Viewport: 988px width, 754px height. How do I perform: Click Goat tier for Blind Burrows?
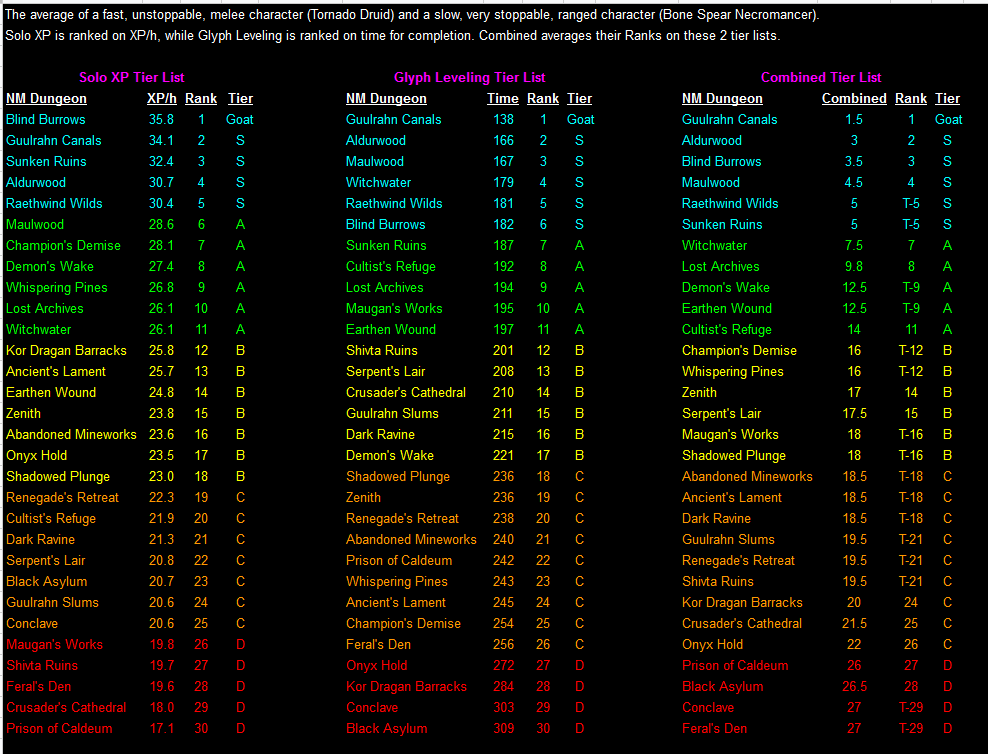click(240, 119)
